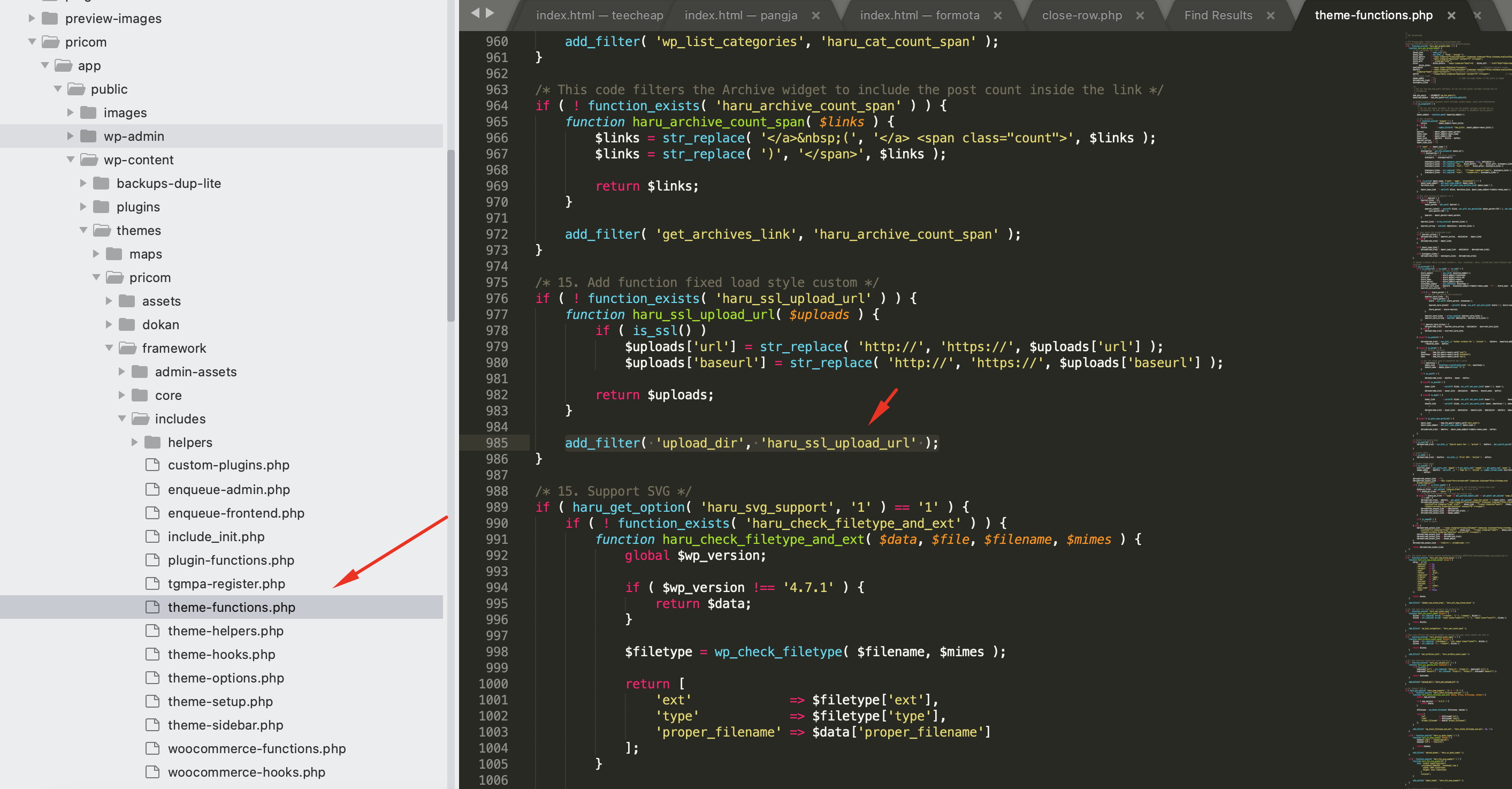This screenshot has width=1512, height=789.
Task: Go to next tab with right arrow
Action: (490, 12)
